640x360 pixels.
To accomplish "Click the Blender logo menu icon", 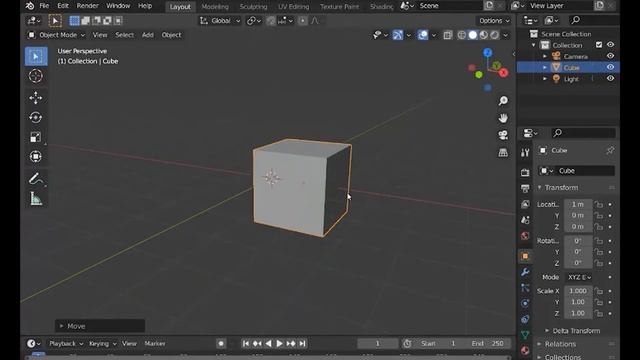I will (30, 6).
